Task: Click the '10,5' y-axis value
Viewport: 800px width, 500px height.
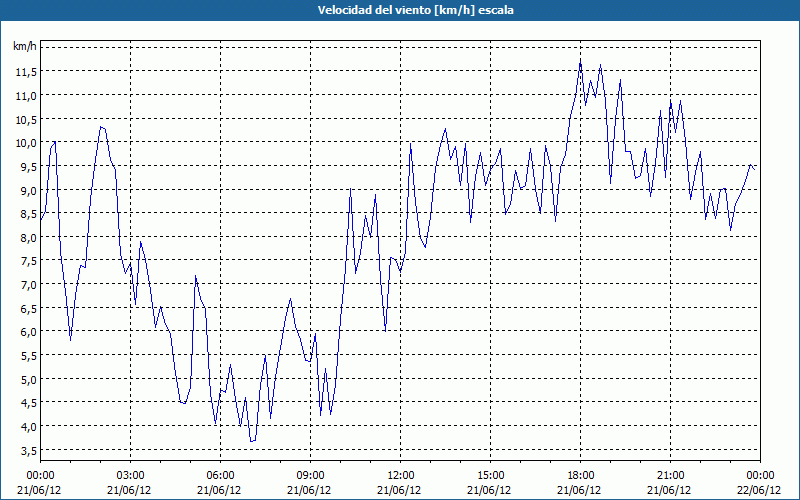Action: (x=26, y=119)
